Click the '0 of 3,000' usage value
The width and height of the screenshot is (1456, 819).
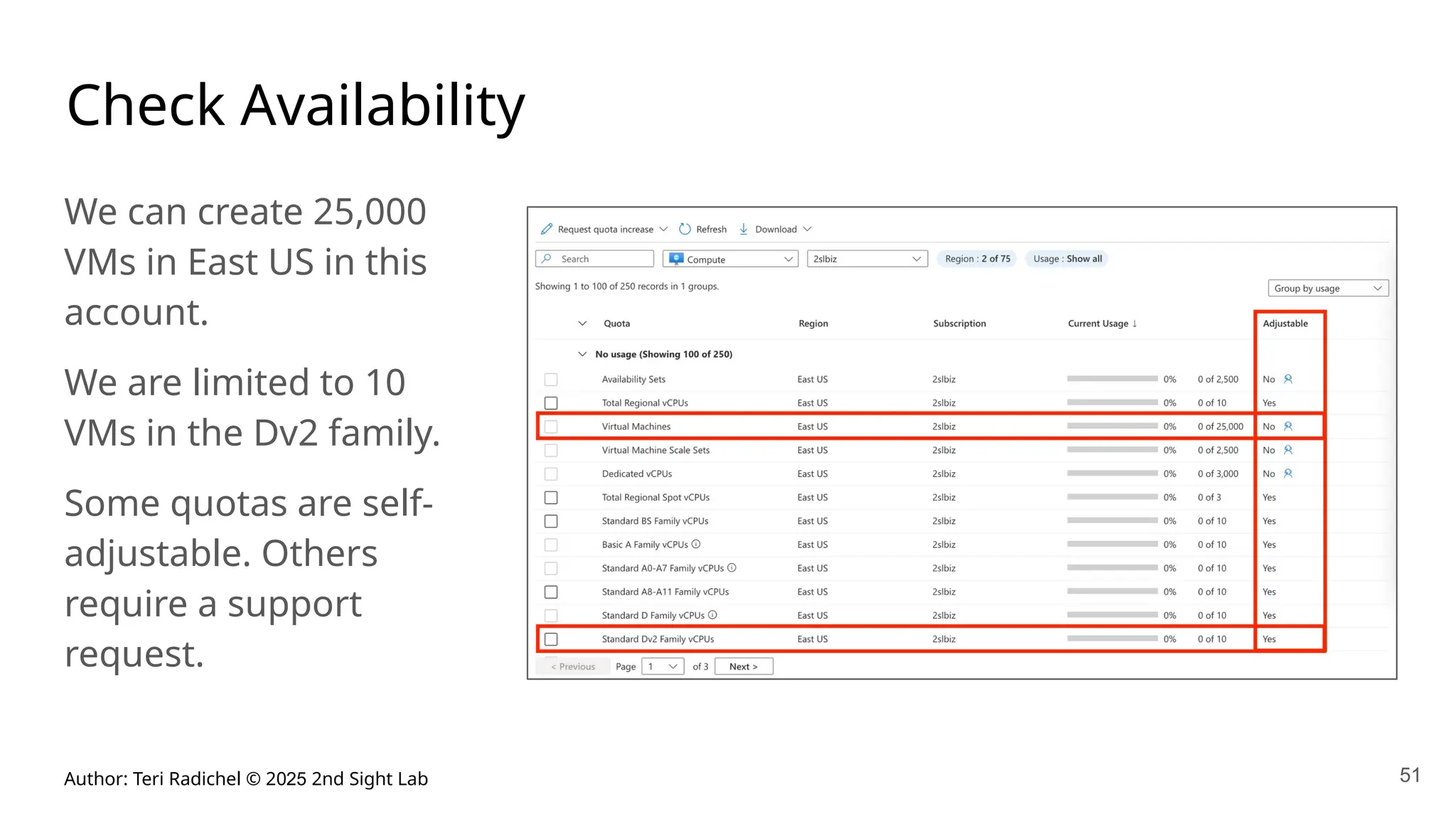click(x=1218, y=473)
